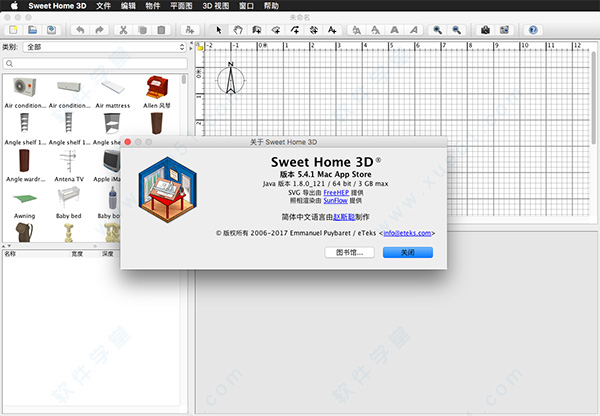Choose the Create dimensions tool

[x=313, y=30]
